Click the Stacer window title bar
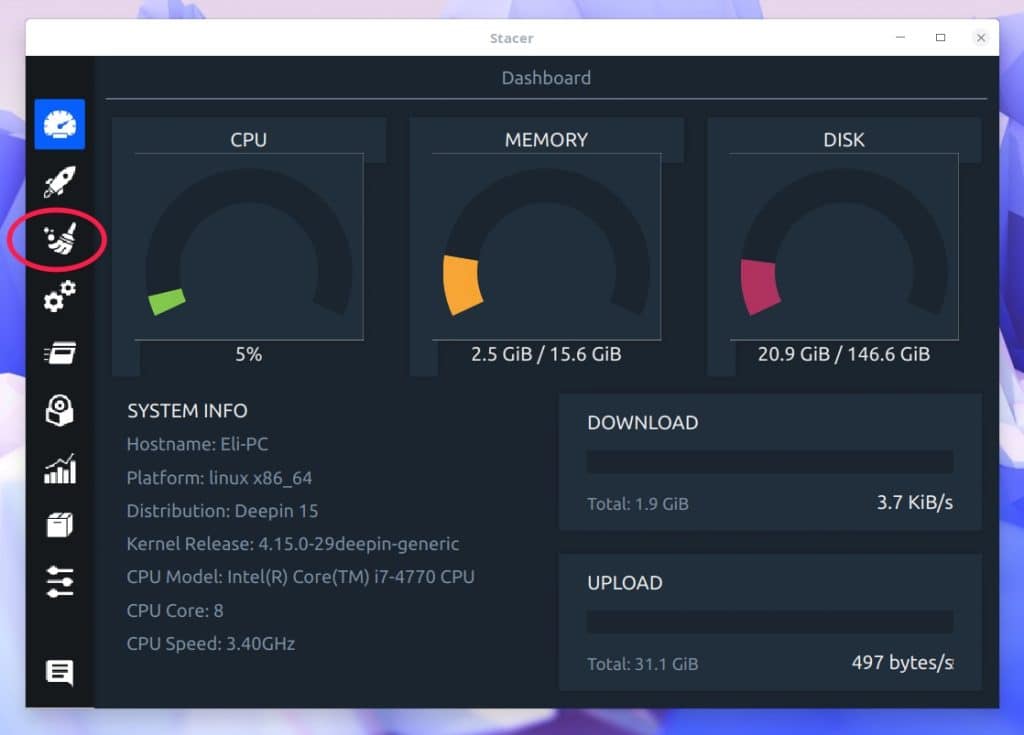Viewport: 1024px width, 735px height. coord(512,38)
